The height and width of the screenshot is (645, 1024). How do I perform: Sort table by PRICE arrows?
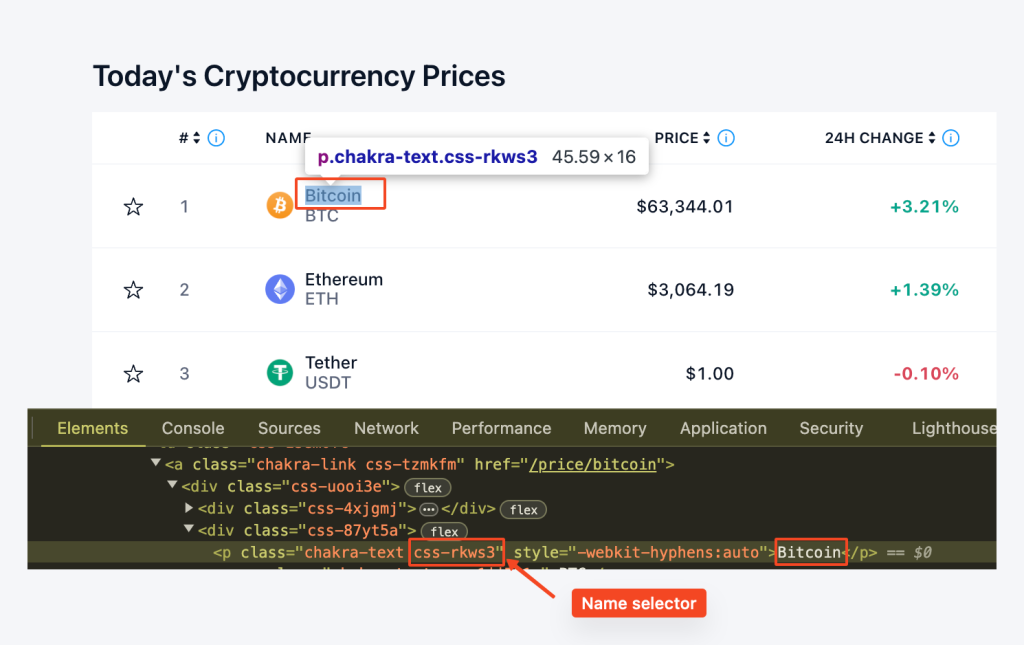(x=706, y=138)
